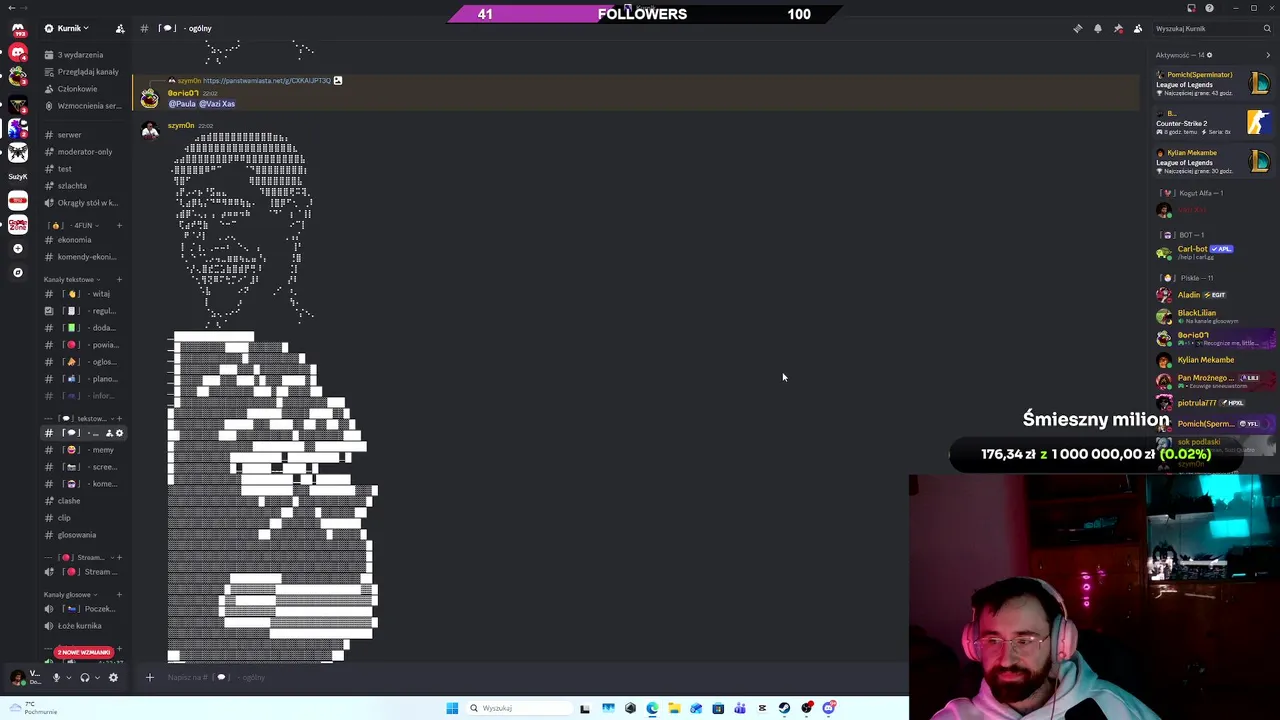Add a channel in Kanały tekstowe
The width and height of the screenshot is (1280, 720).
tap(119, 279)
